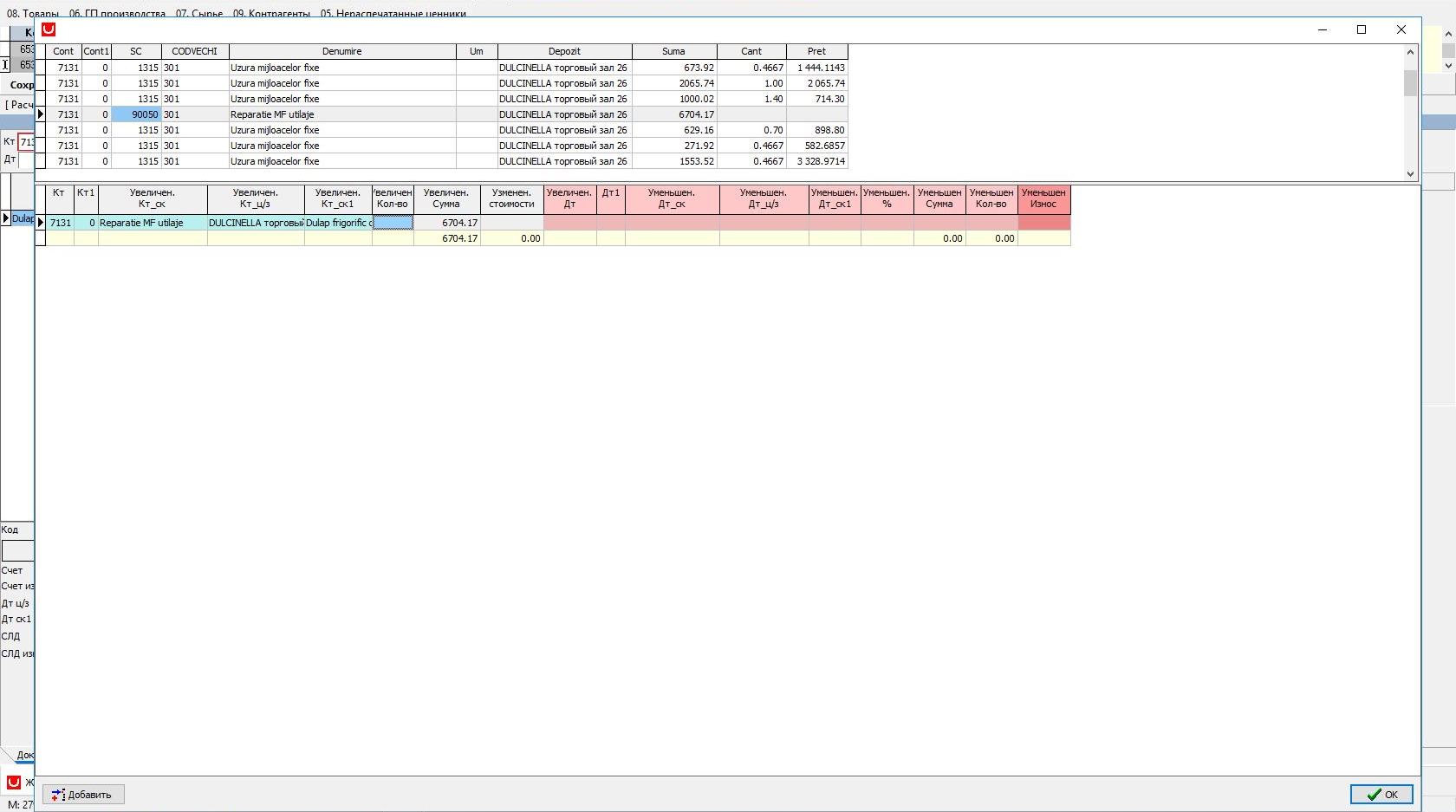Click the upper grid's scroll-down arrow
Screen dimensions: 1456x812
(1410, 173)
